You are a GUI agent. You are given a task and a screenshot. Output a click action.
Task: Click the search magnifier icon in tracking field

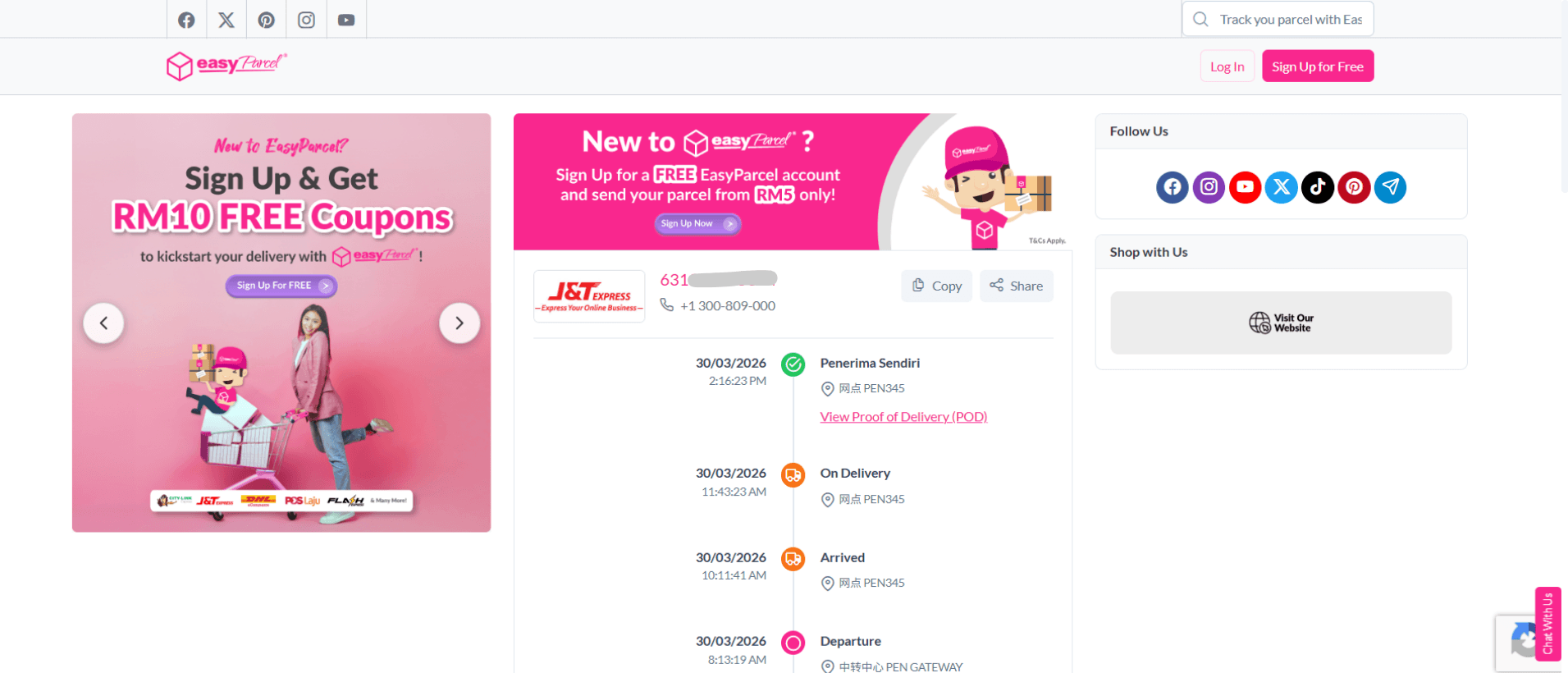coord(1200,19)
